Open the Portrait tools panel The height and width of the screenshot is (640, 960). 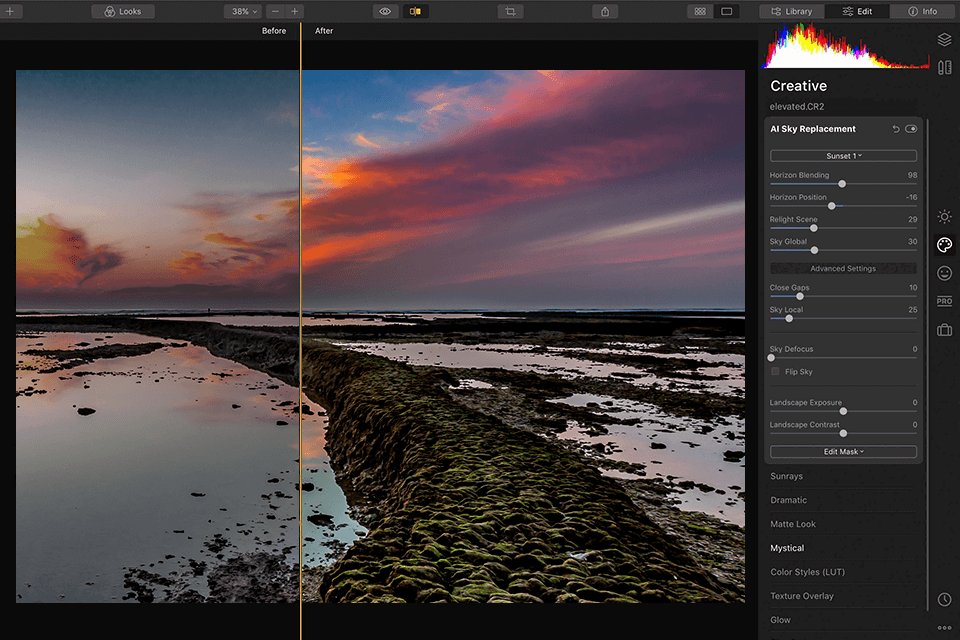[944, 272]
